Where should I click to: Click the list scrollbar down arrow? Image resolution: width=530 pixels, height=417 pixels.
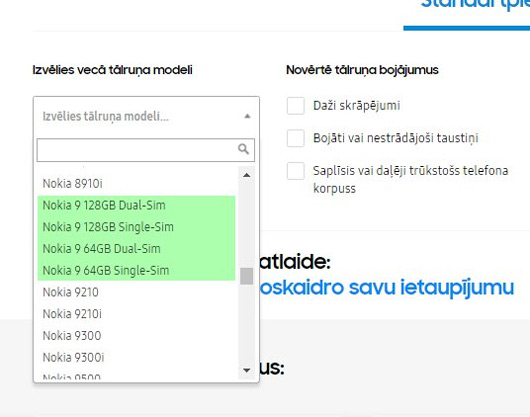[247, 370]
